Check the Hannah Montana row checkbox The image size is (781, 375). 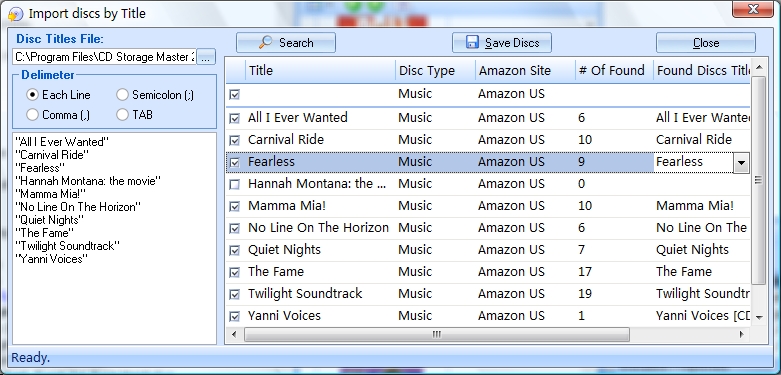[x=234, y=185]
